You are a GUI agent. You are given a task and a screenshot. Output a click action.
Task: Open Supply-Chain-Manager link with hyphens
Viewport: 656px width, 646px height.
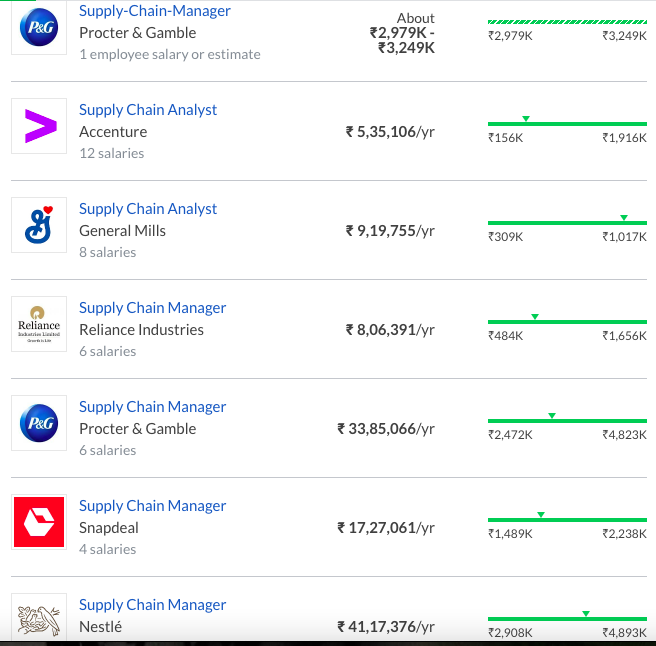coord(155,11)
